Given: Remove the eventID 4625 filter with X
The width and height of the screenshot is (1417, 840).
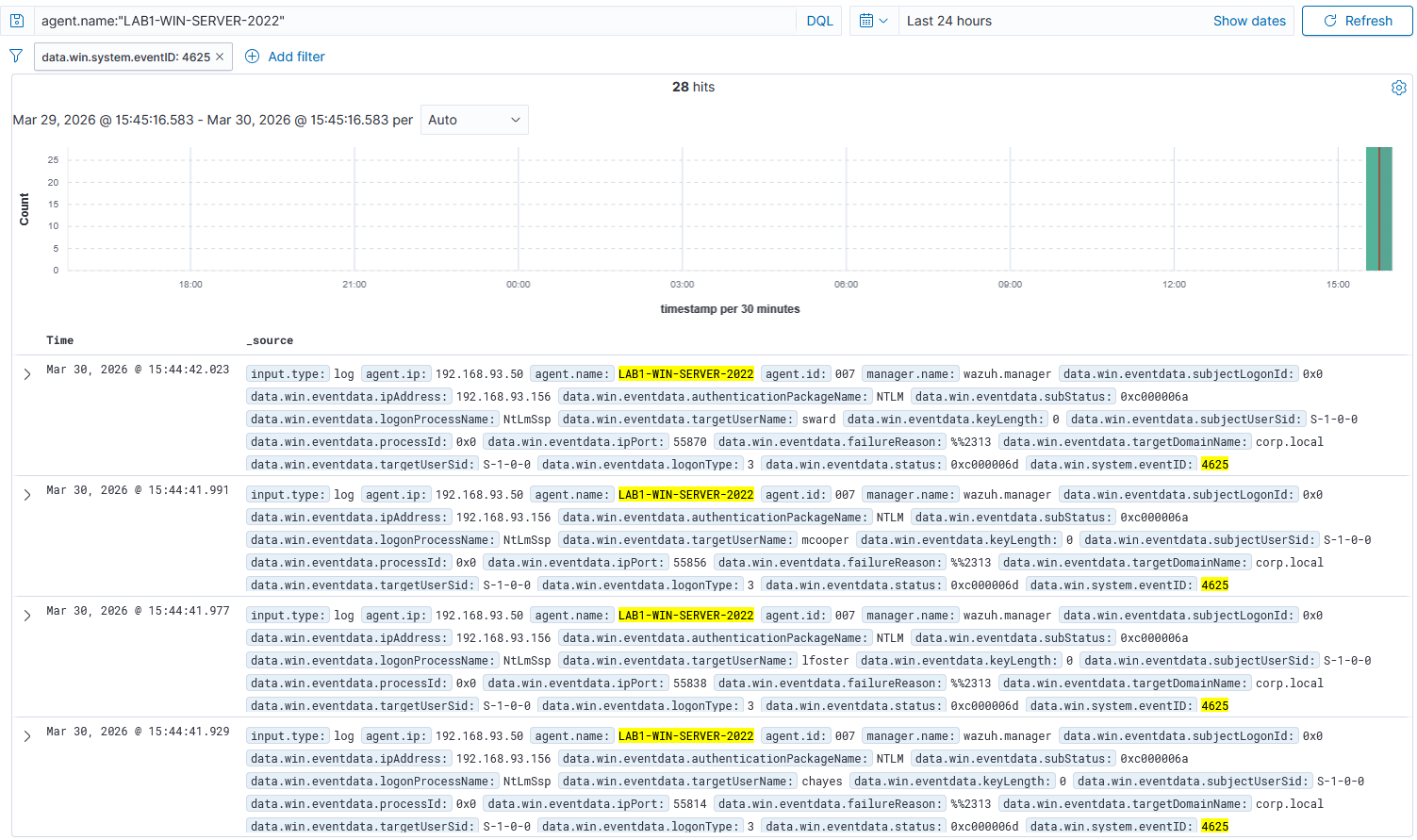Looking at the screenshot, I should (220, 57).
